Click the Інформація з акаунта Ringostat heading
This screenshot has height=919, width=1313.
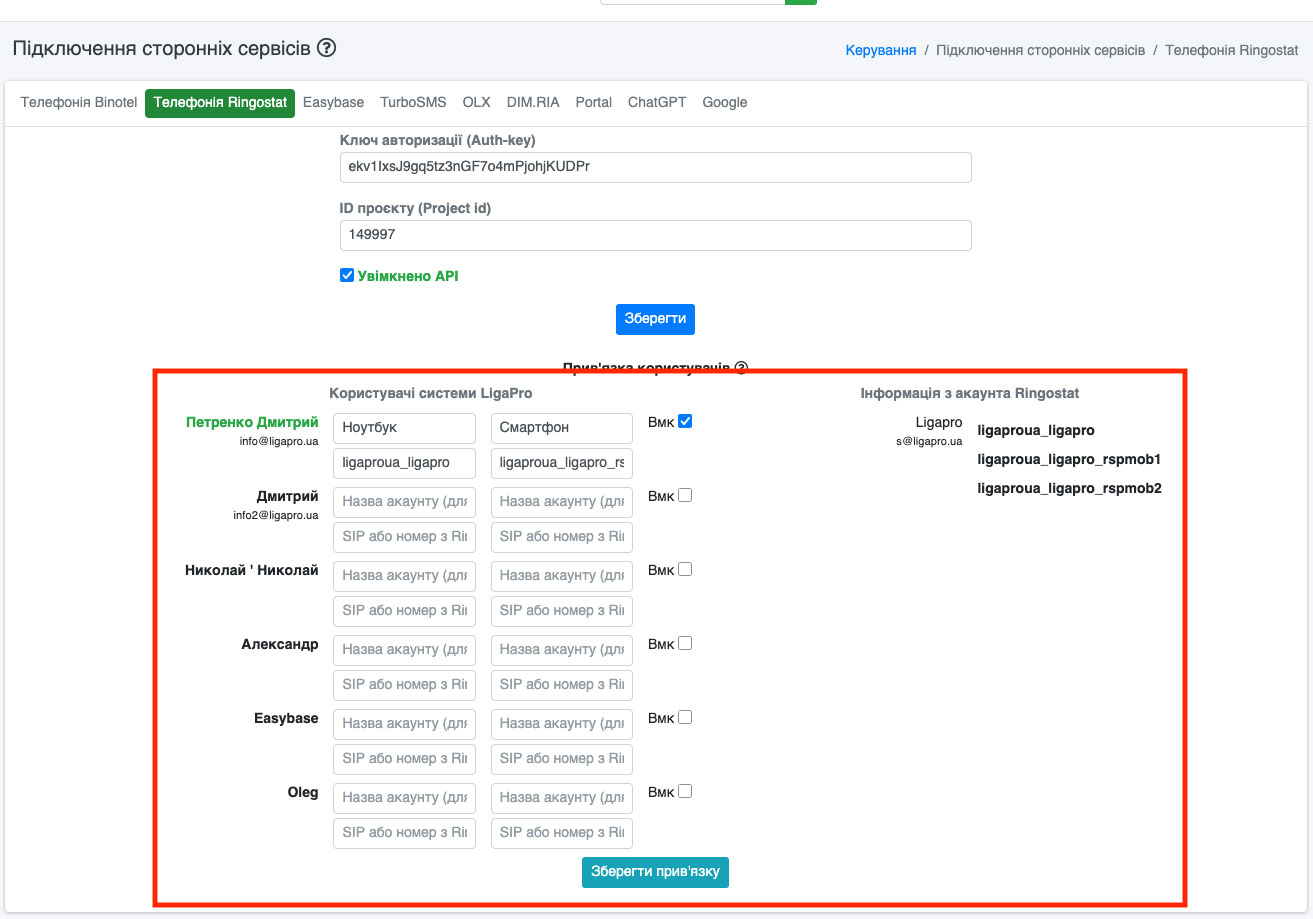click(970, 394)
